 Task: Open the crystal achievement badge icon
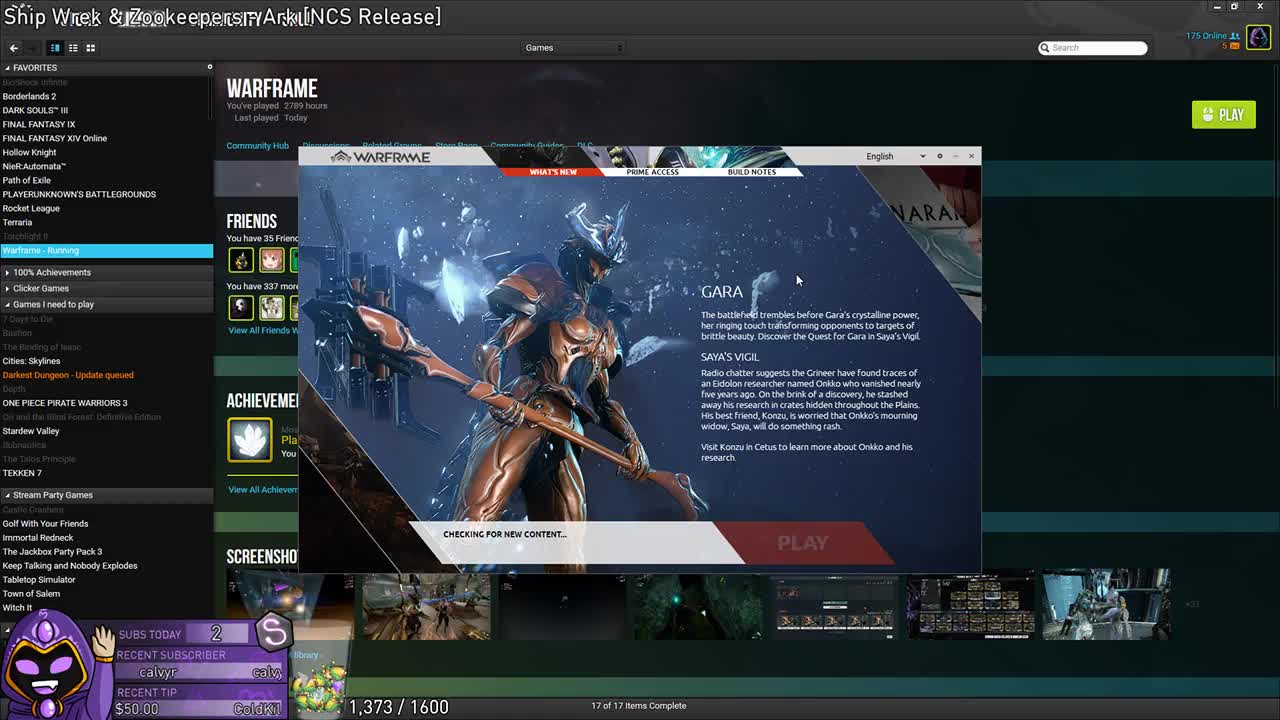(x=249, y=440)
